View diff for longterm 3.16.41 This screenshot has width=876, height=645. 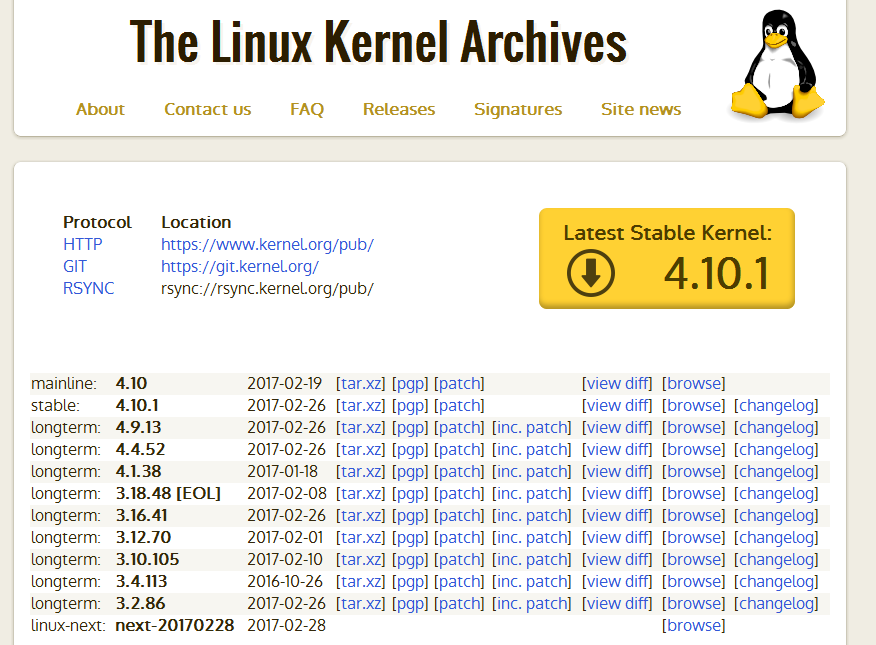617,515
